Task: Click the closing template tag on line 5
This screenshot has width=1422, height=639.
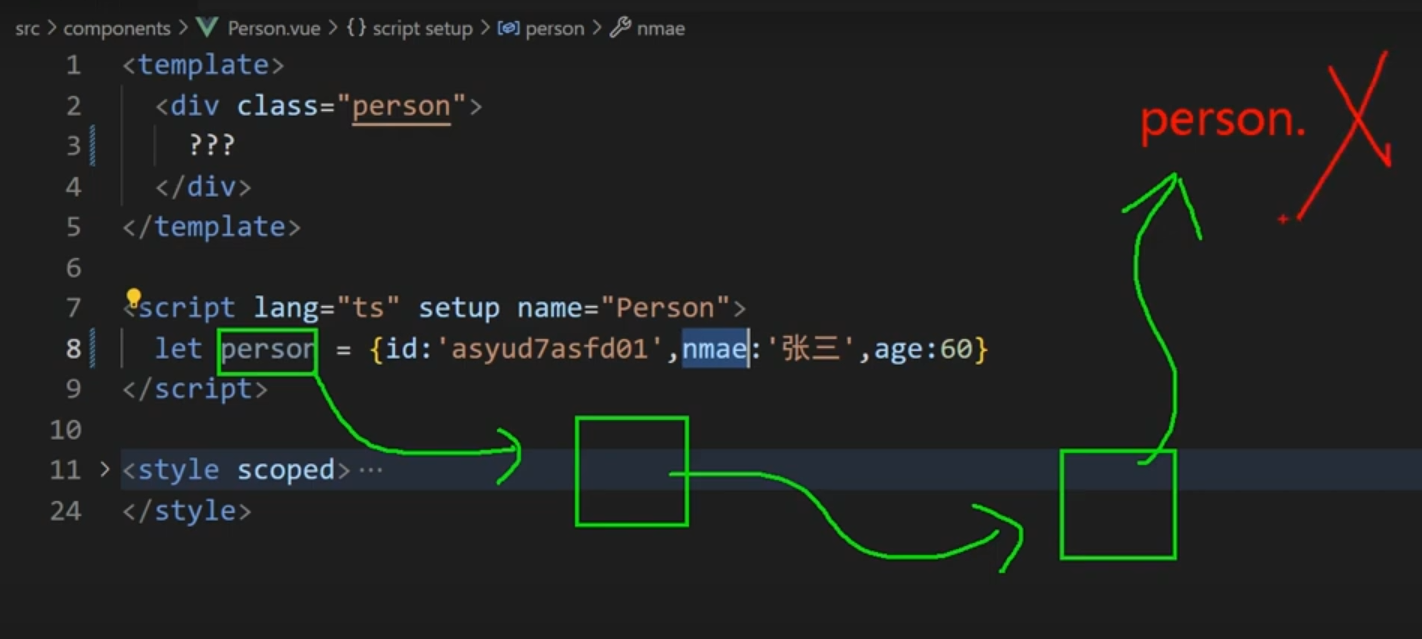Action: (211, 227)
